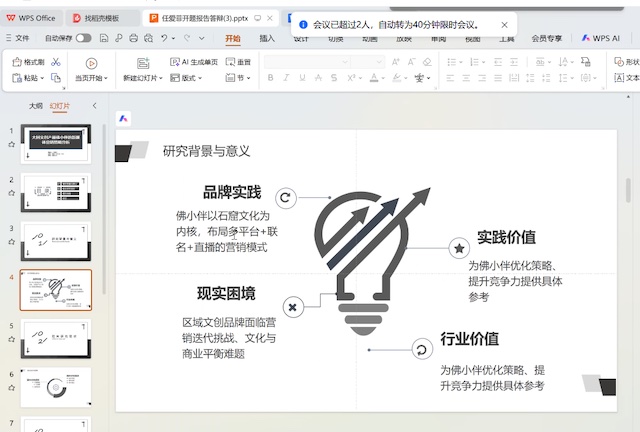Toggle the star mark beside slide 5
Screen dimensions: 640x432
[x=11, y=340]
